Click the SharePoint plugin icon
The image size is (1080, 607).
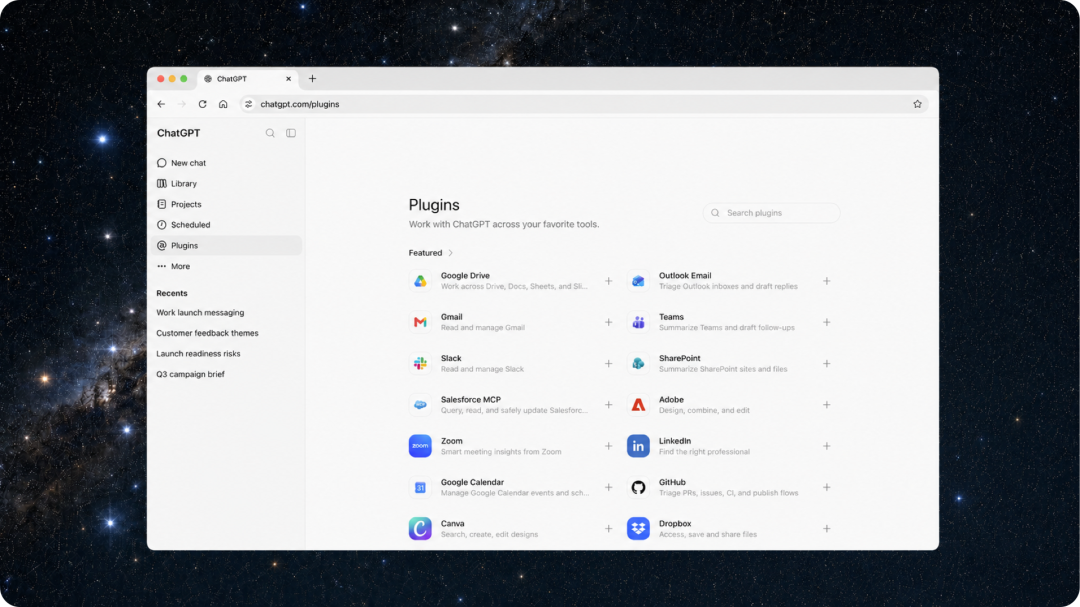[x=638, y=364]
